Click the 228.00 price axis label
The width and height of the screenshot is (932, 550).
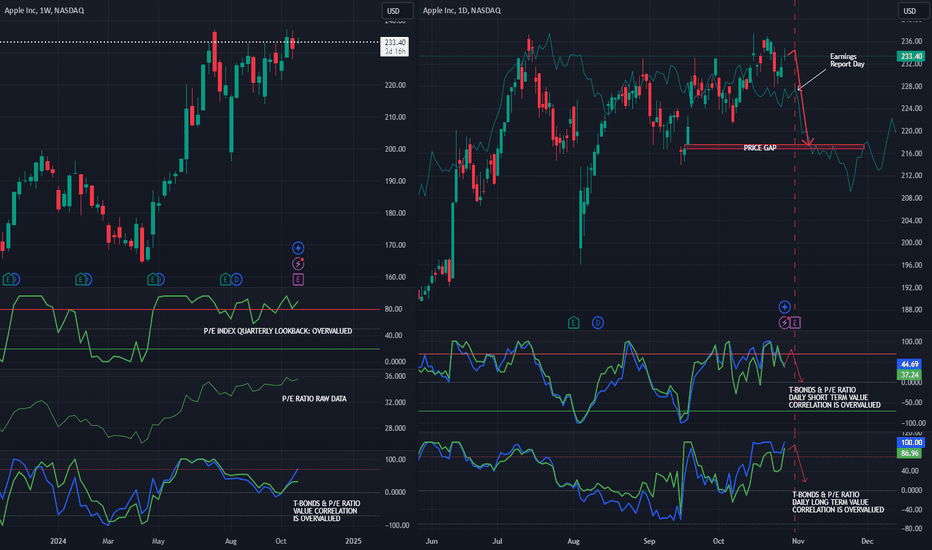click(x=911, y=86)
